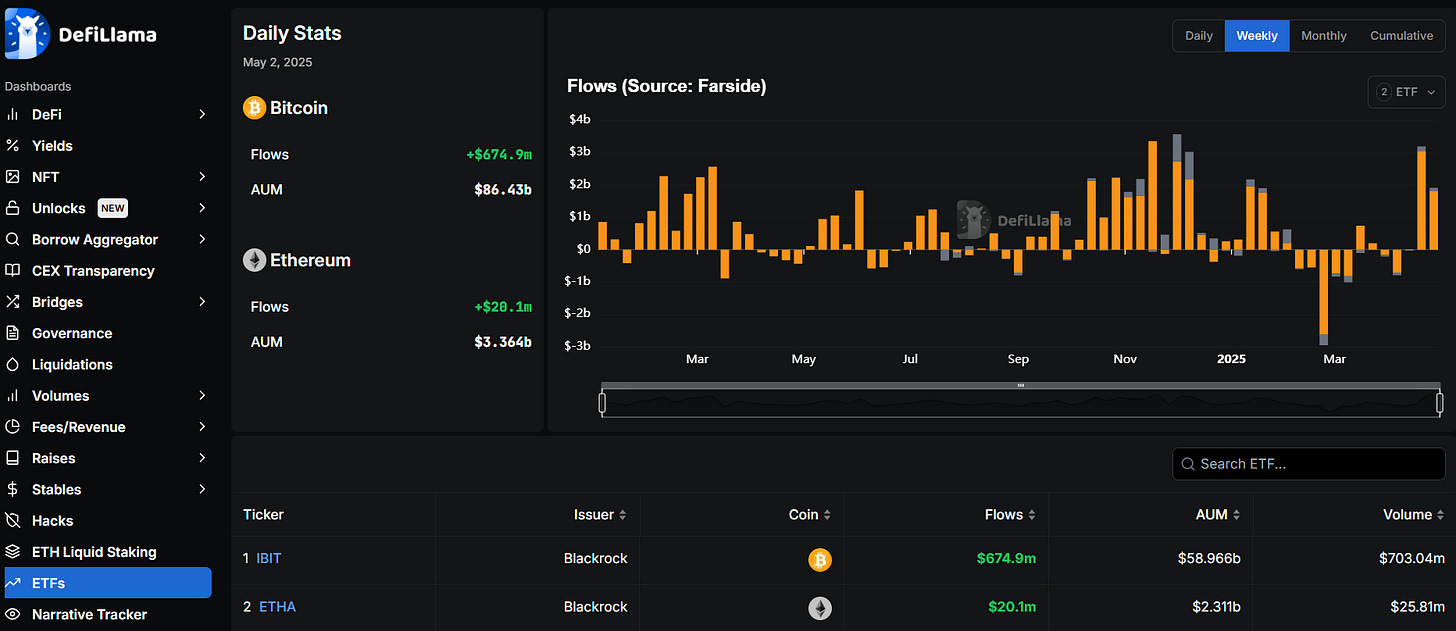Click the Liquidations droplet icon

[x=13, y=365]
